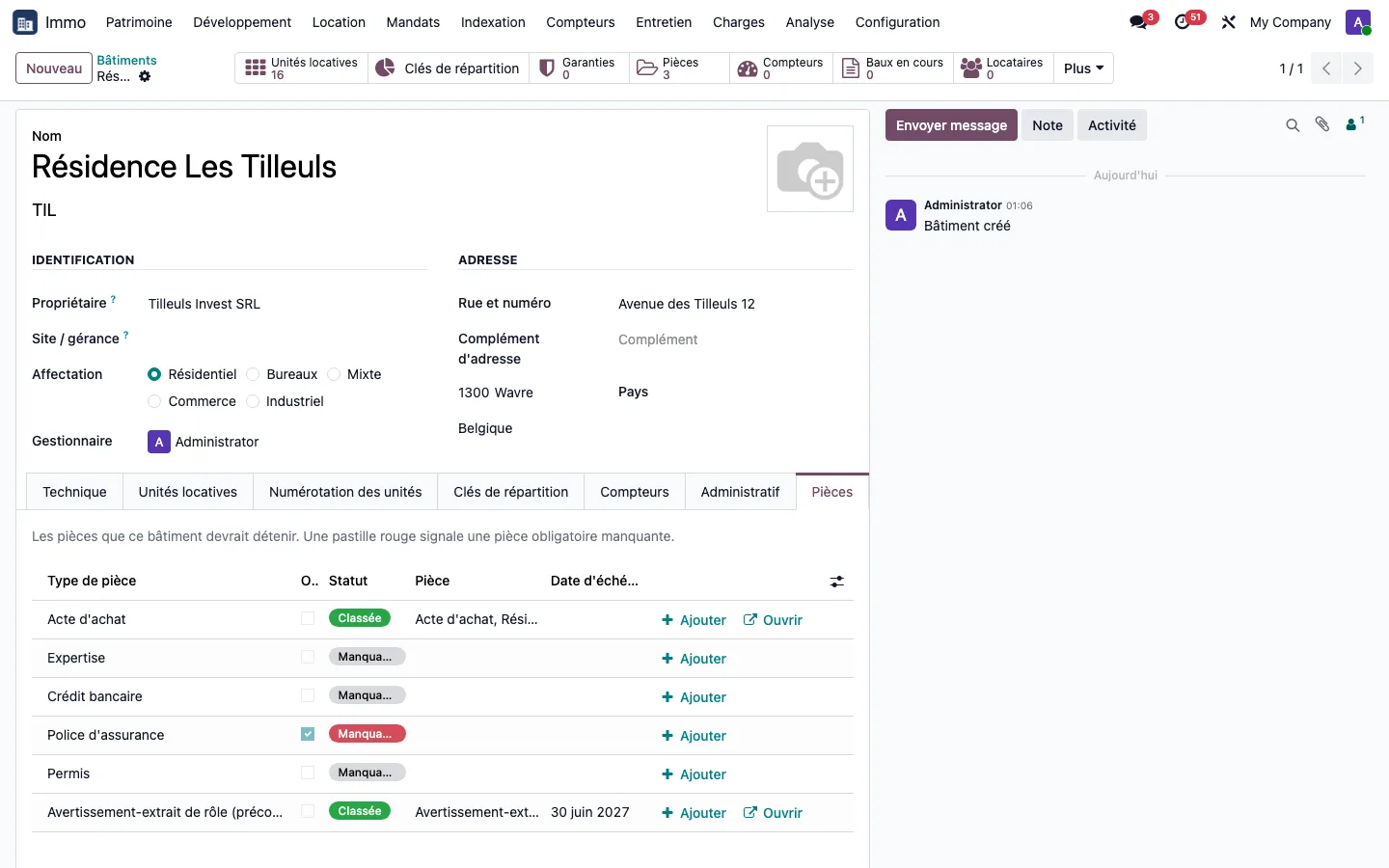Click Ajouter in the Expertise row
The height and width of the screenshot is (868, 1389).
coord(694,659)
